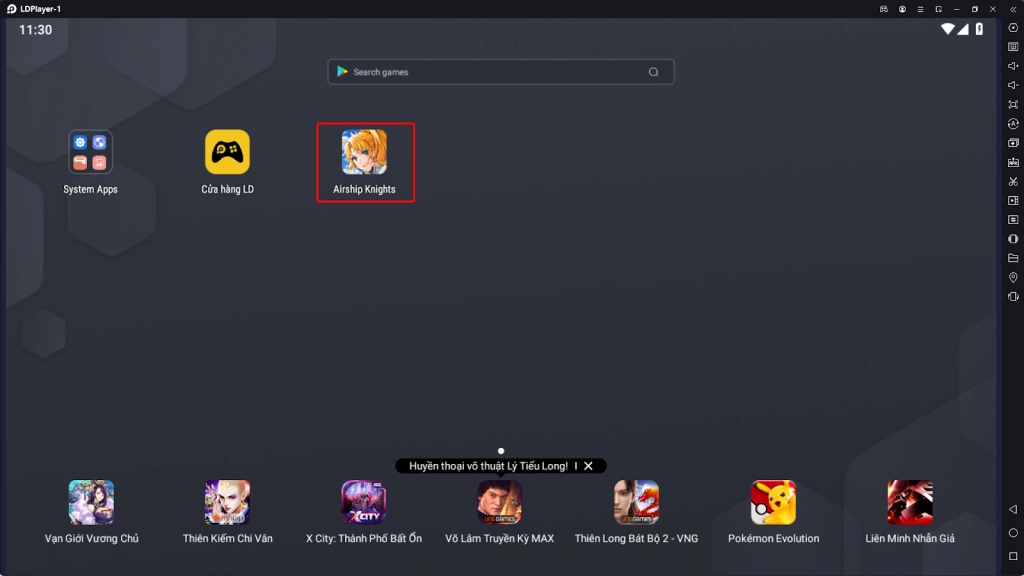Open LDPlayer settings hexagon icon in sidebar
The image size is (1024, 576).
click(1013, 28)
